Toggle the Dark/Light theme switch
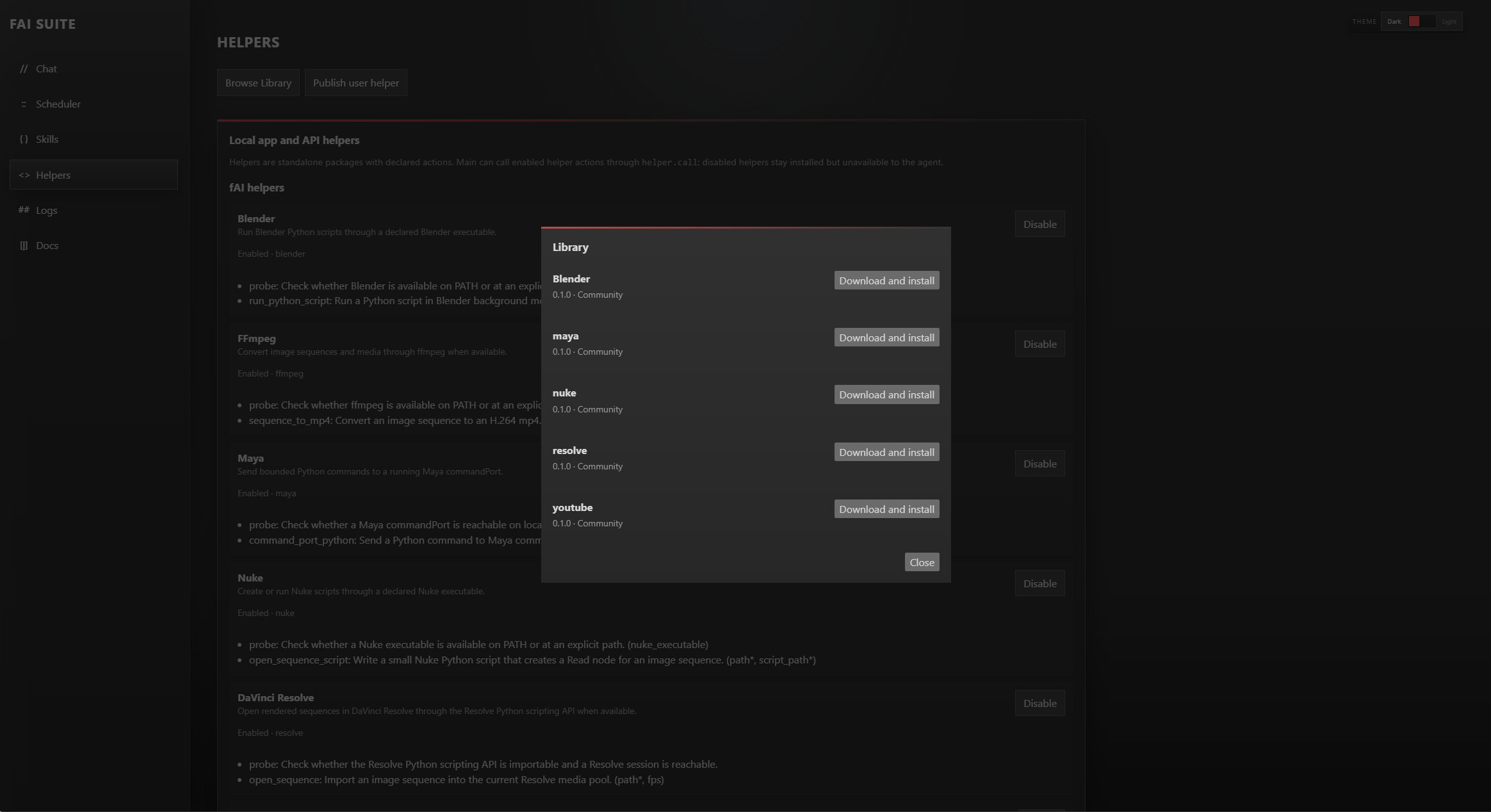This screenshot has width=1491, height=812. coord(1421,21)
